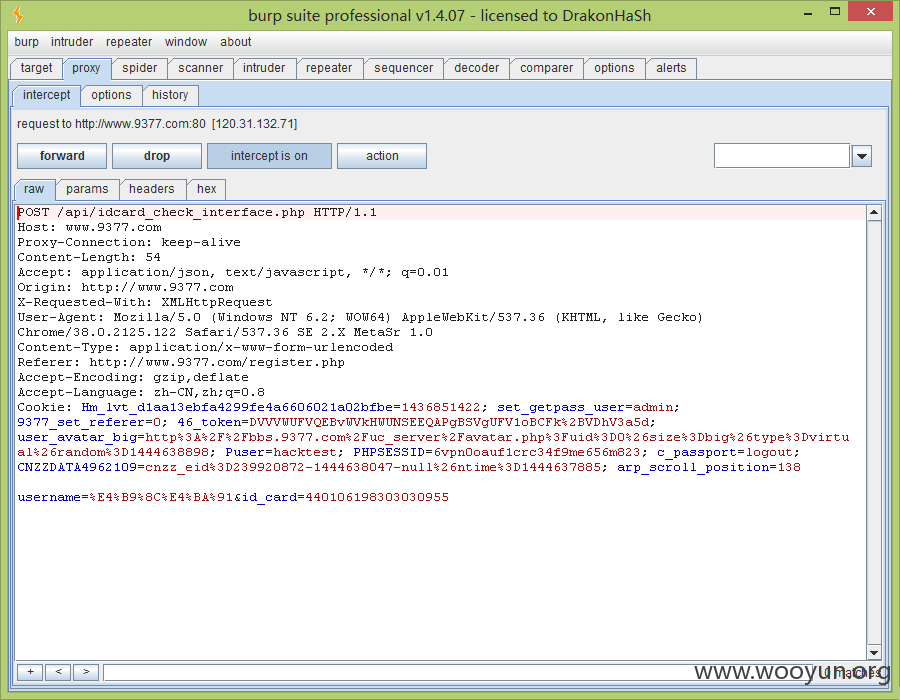Screen dimensions: 900x700
Task: Open the action menu button
Action: point(382,156)
